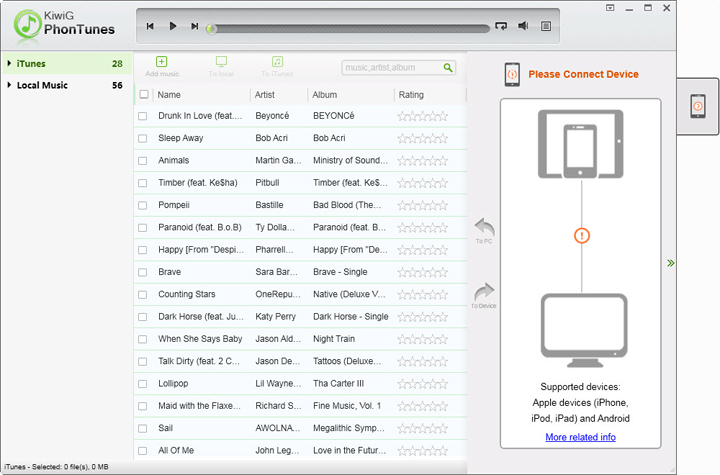Click the Add music icon
The image size is (720, 475).
(162, 62)
